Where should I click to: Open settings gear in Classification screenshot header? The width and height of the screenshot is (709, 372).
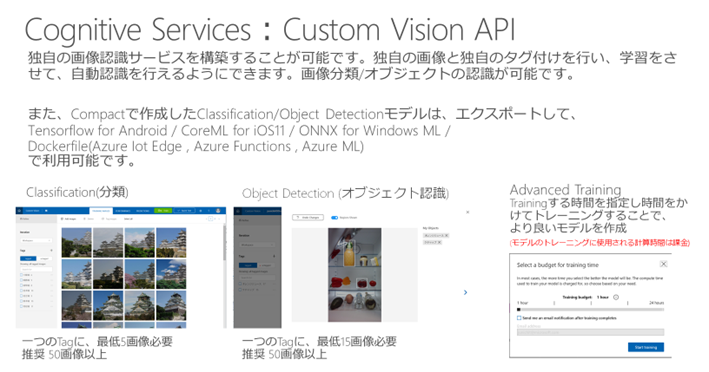pyautogui.click(x=201, y=211)
